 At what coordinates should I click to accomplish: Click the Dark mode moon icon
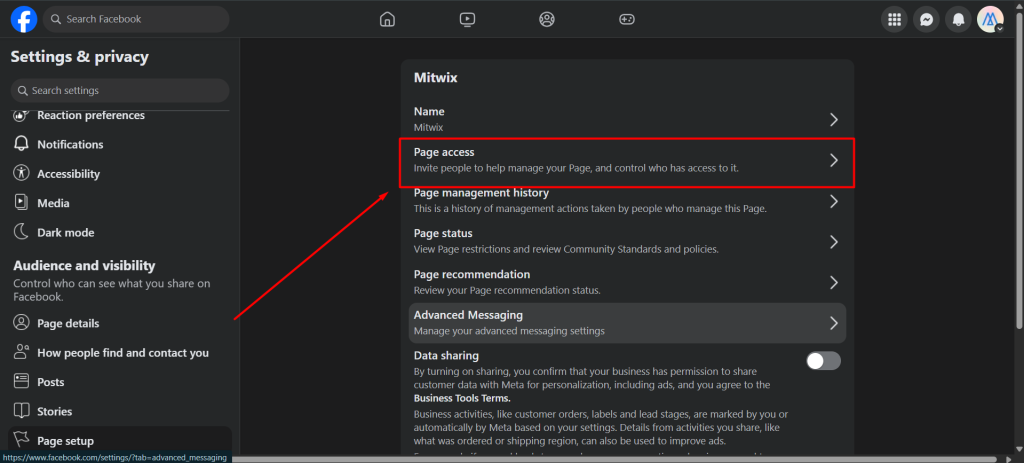(x=22, y=232)
